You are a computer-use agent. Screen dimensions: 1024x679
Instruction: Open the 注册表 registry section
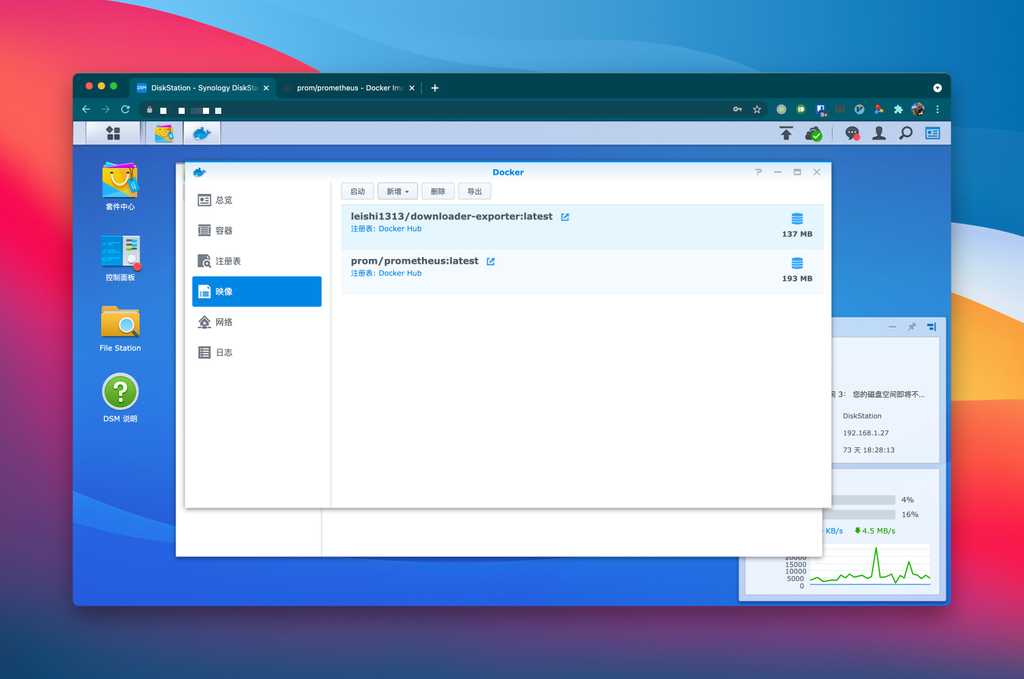point(257,261)
